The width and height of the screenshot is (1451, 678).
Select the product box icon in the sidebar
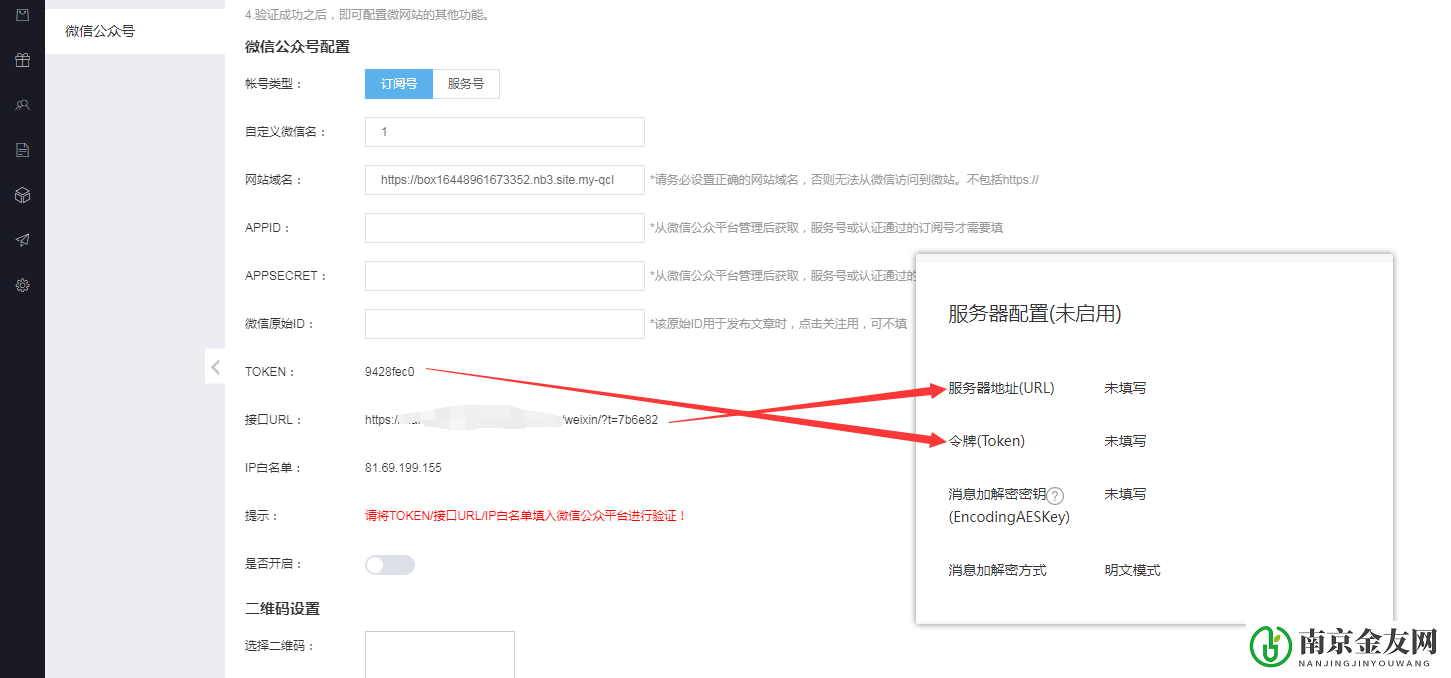click(22, 194)
